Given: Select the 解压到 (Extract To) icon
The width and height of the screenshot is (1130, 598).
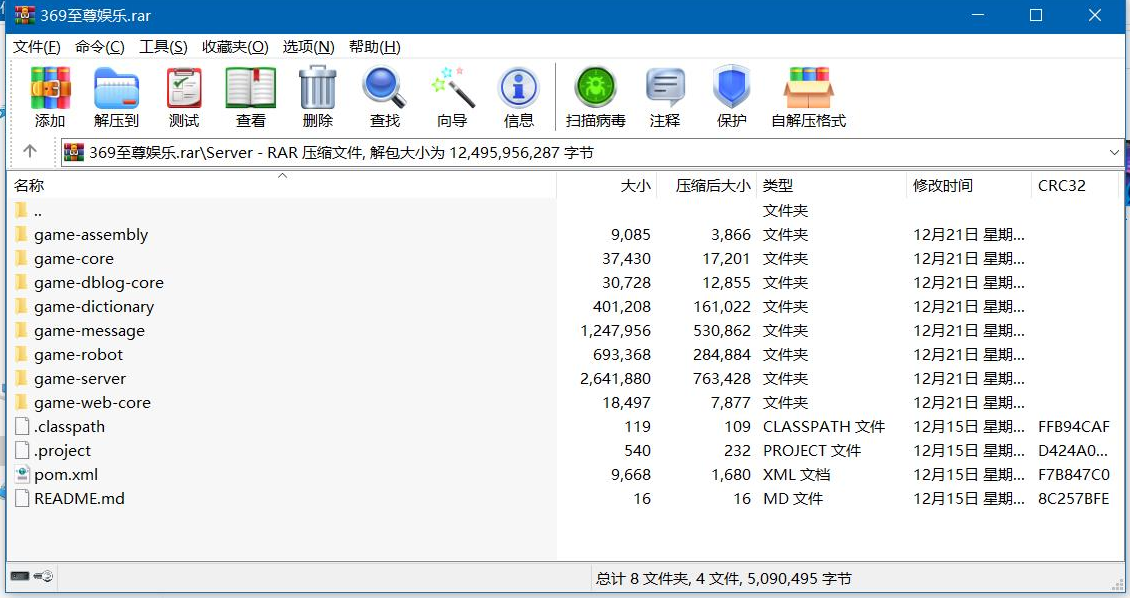Looking at the screenshot, I should point(117,95).
